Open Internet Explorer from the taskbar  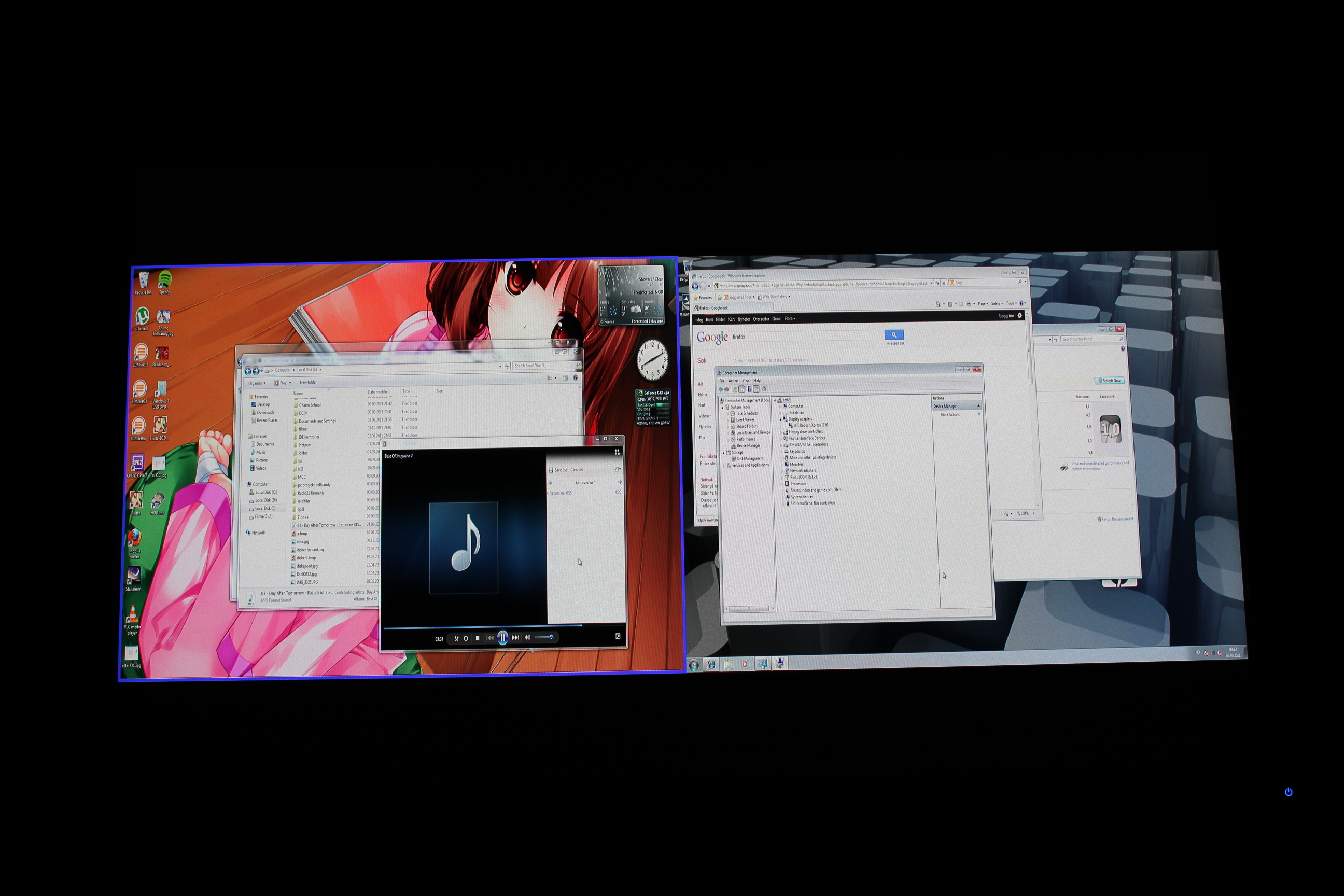[x=711, y=665]
